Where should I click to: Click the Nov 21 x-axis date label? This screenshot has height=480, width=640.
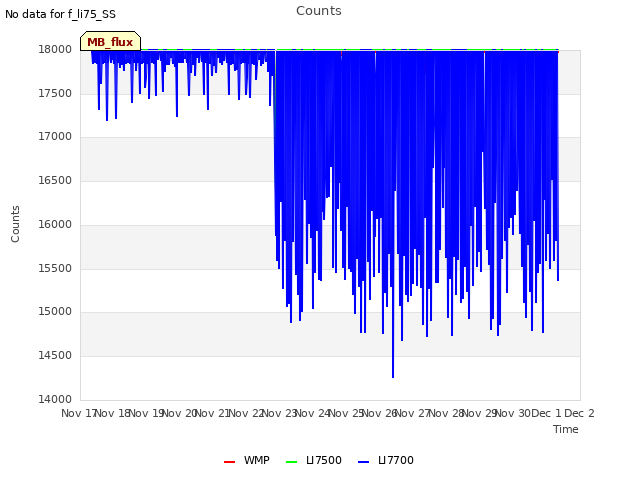(x=213, y=413)
